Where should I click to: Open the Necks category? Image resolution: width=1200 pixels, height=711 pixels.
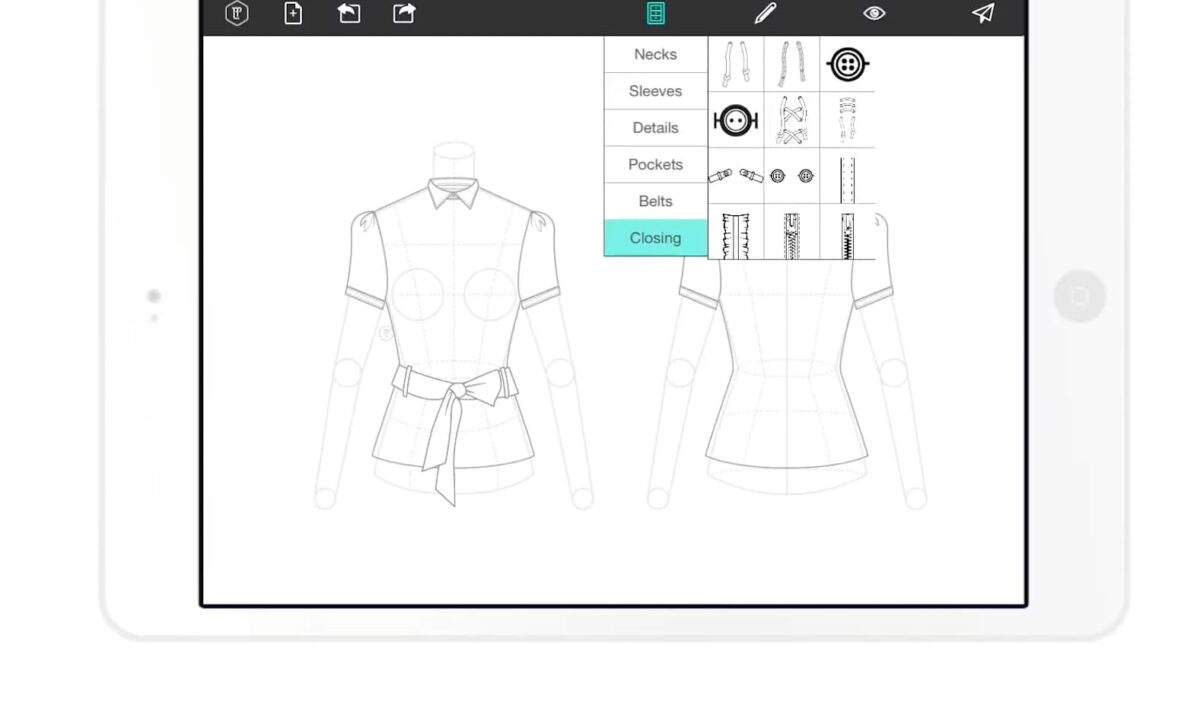[x=656, y=54]
